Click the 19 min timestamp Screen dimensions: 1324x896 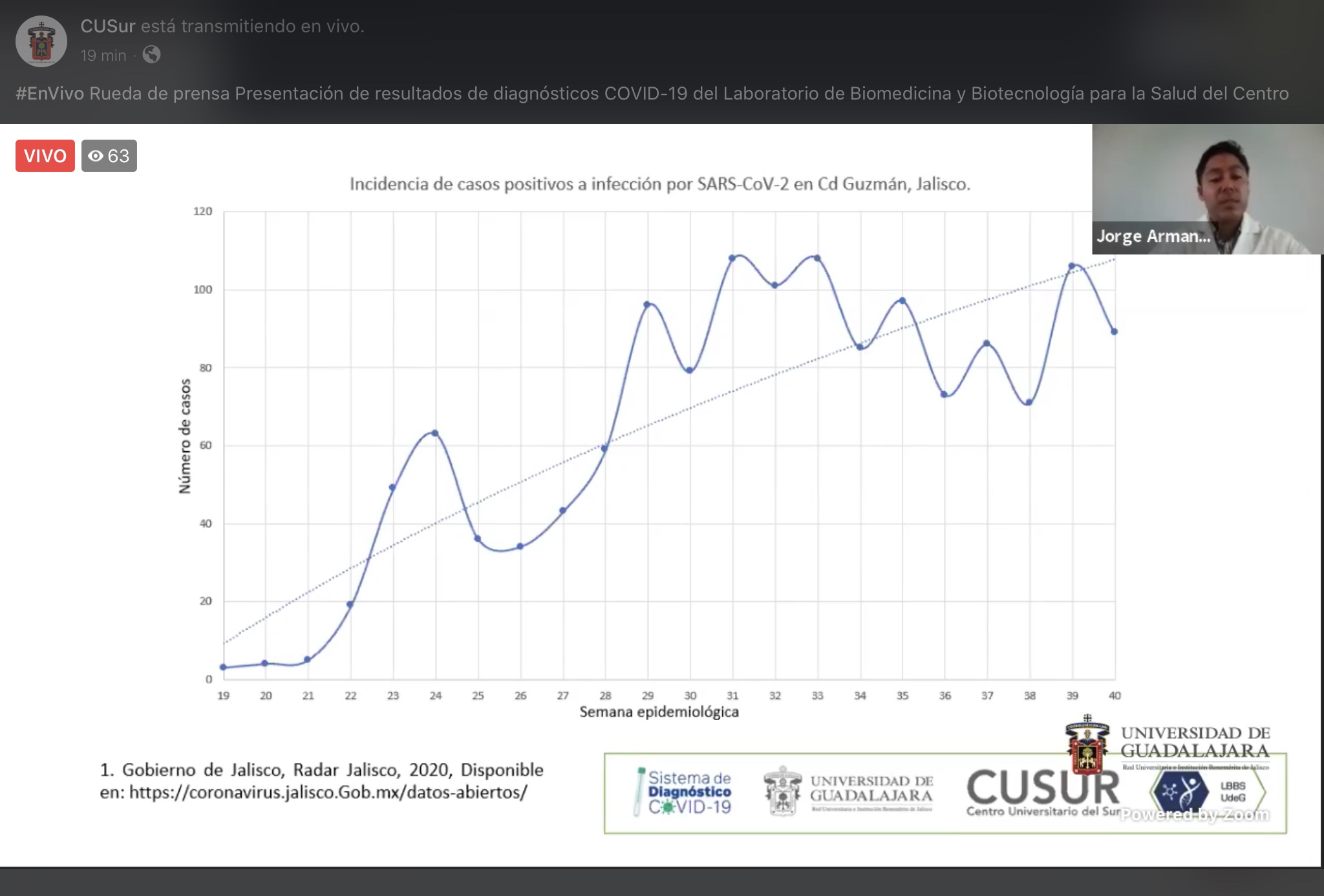click(103, 56)
